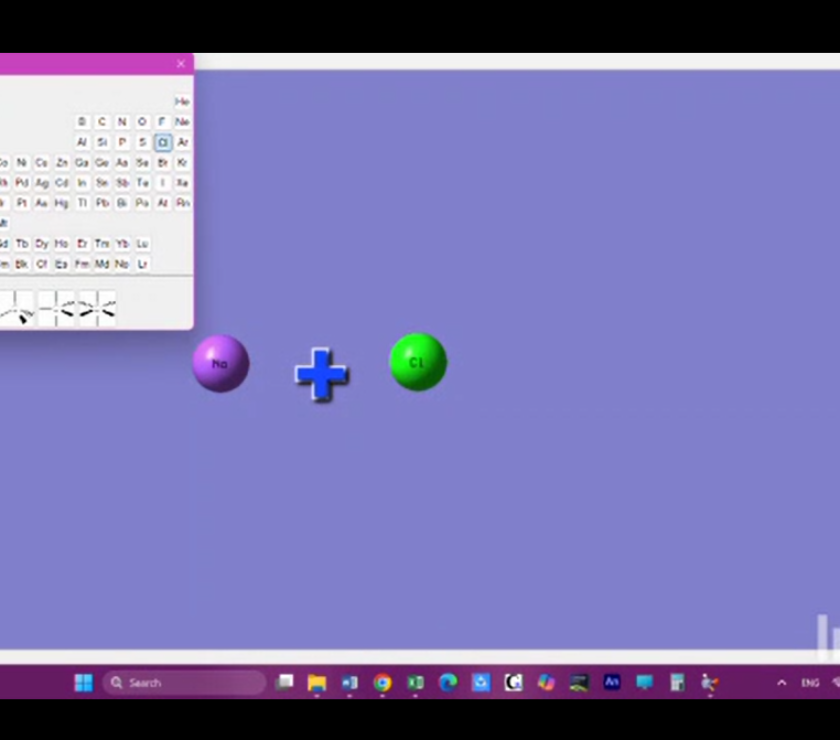Screen dimensions: 840x740
Task: Pick Bromine (Br) element cell
Action: (x=162, y=162)
